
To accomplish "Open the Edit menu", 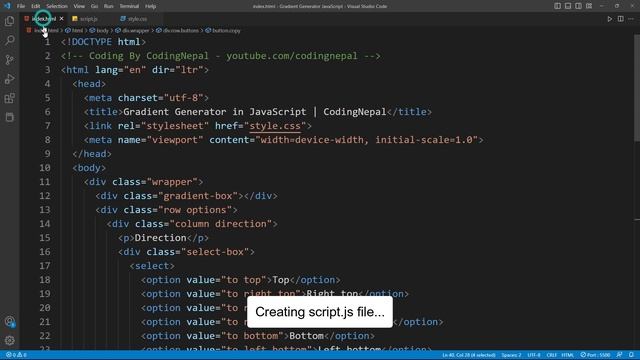I will click(36, 6).
